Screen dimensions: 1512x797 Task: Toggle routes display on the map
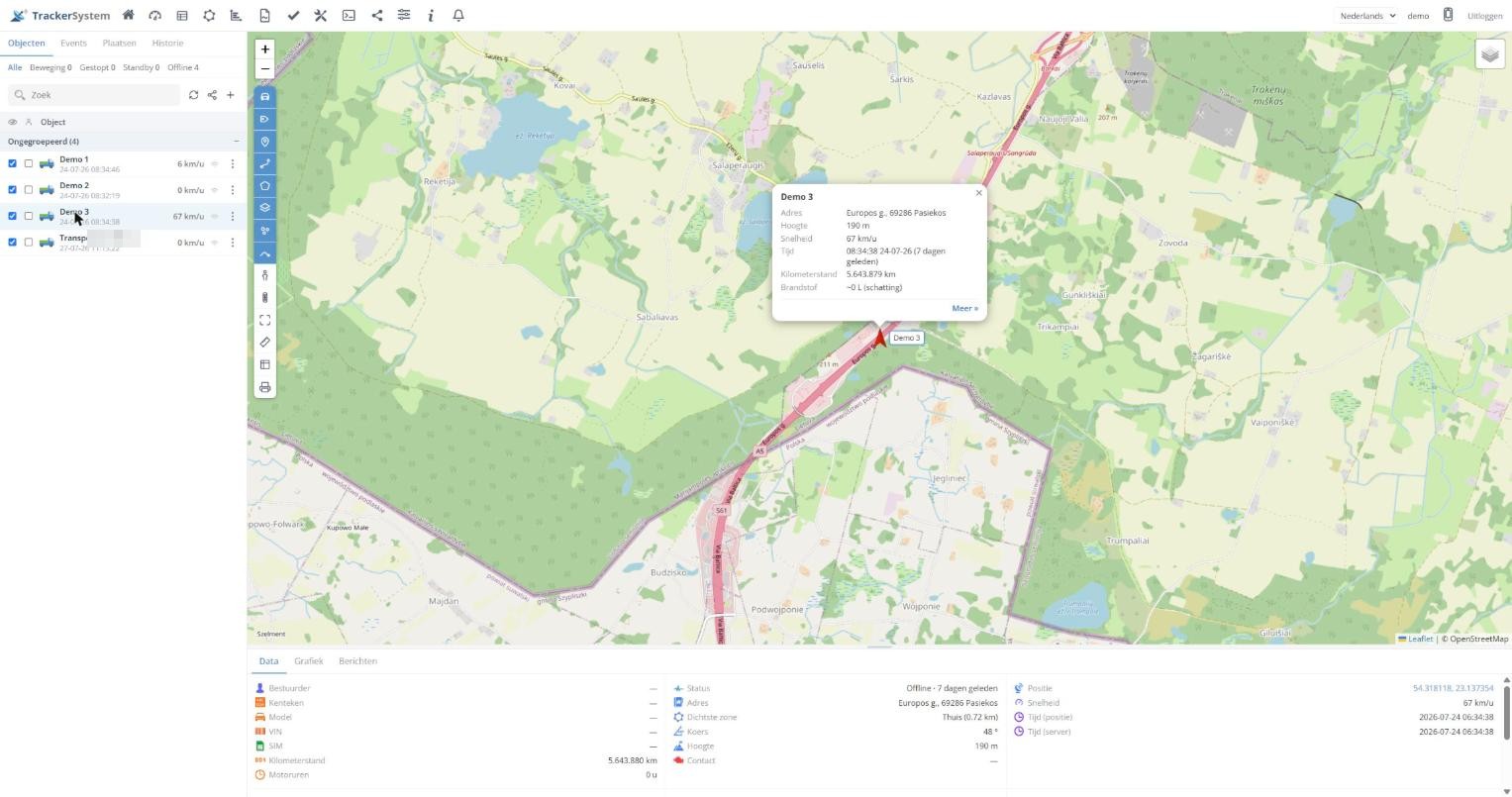click(264, 163)
